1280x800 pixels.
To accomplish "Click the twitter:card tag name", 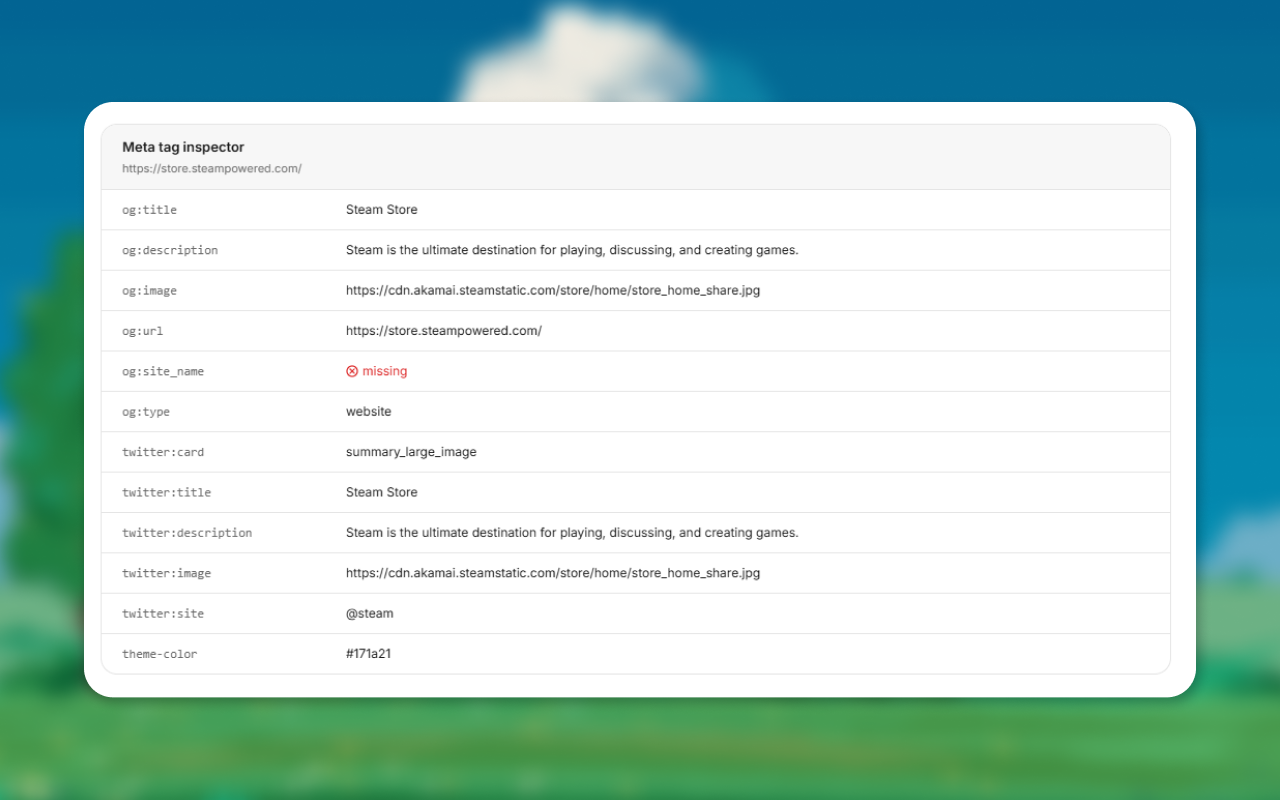I will click(163, 452).
